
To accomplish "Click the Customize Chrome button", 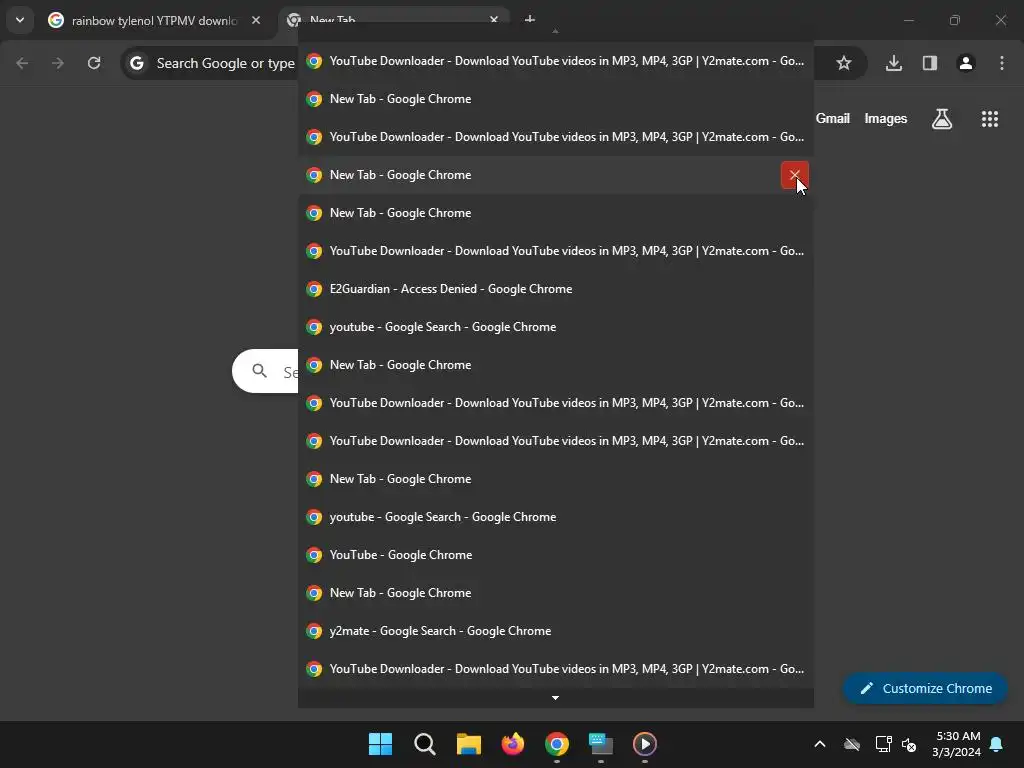I will tap(925, 688).
